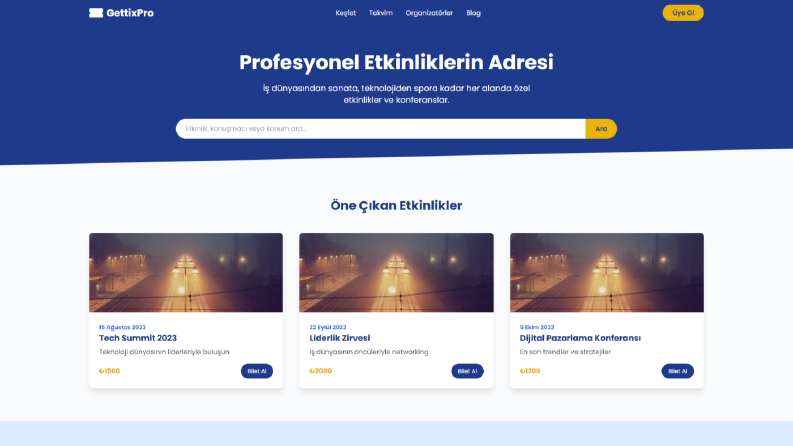Buy a ticket for Liderlik Zirvesi
This screenshot has width=793, height=446.
point(467,371)
